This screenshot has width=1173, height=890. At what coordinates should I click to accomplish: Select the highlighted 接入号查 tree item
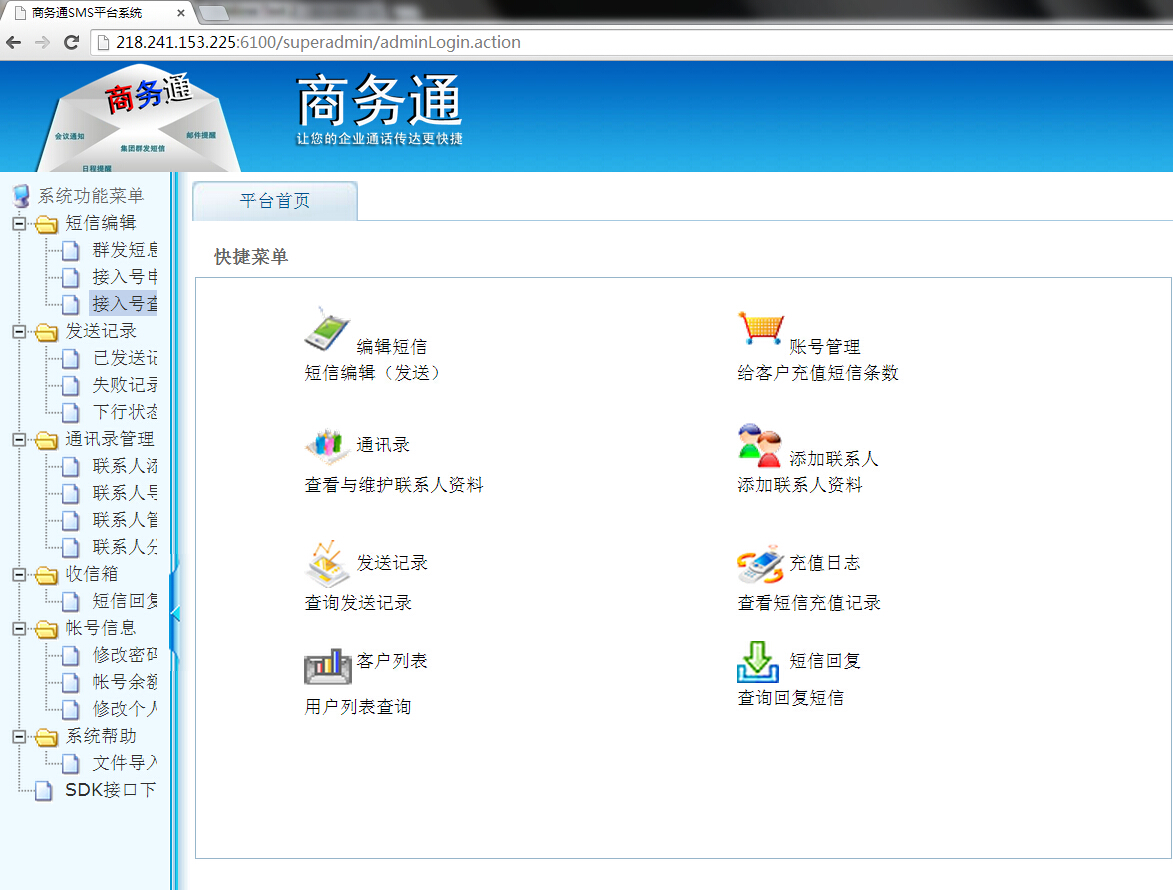(124, 304)
